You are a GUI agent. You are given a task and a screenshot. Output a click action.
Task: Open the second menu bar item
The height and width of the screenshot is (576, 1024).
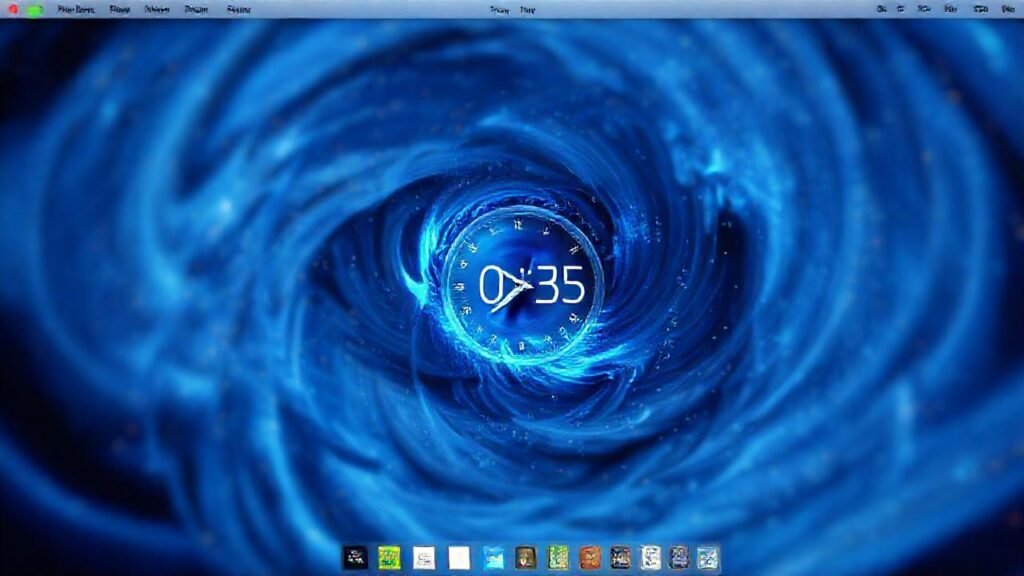click(x=119, y=9)
